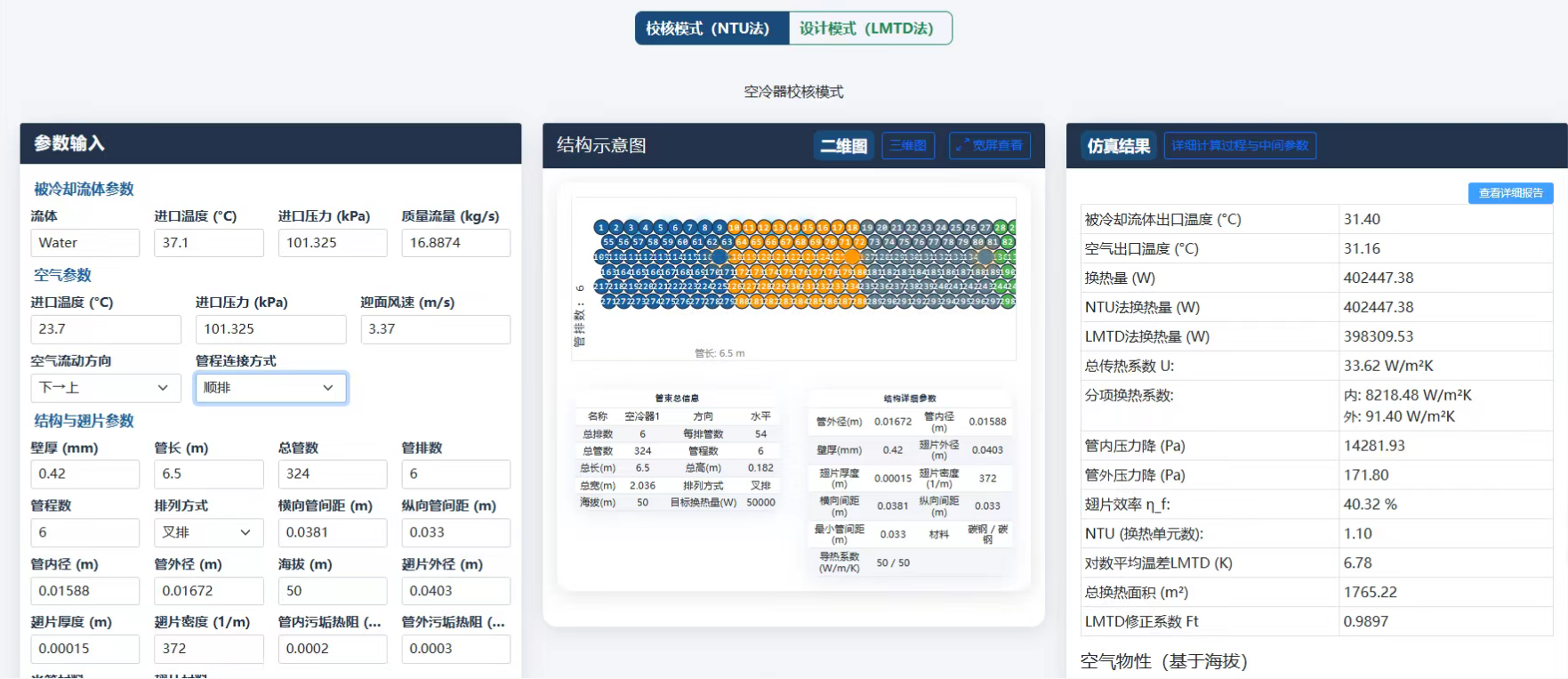The height and width of the screenshot is (679, 1568).
Task: Click gray tube circle number 22
Action: click(x=912, y=228)
